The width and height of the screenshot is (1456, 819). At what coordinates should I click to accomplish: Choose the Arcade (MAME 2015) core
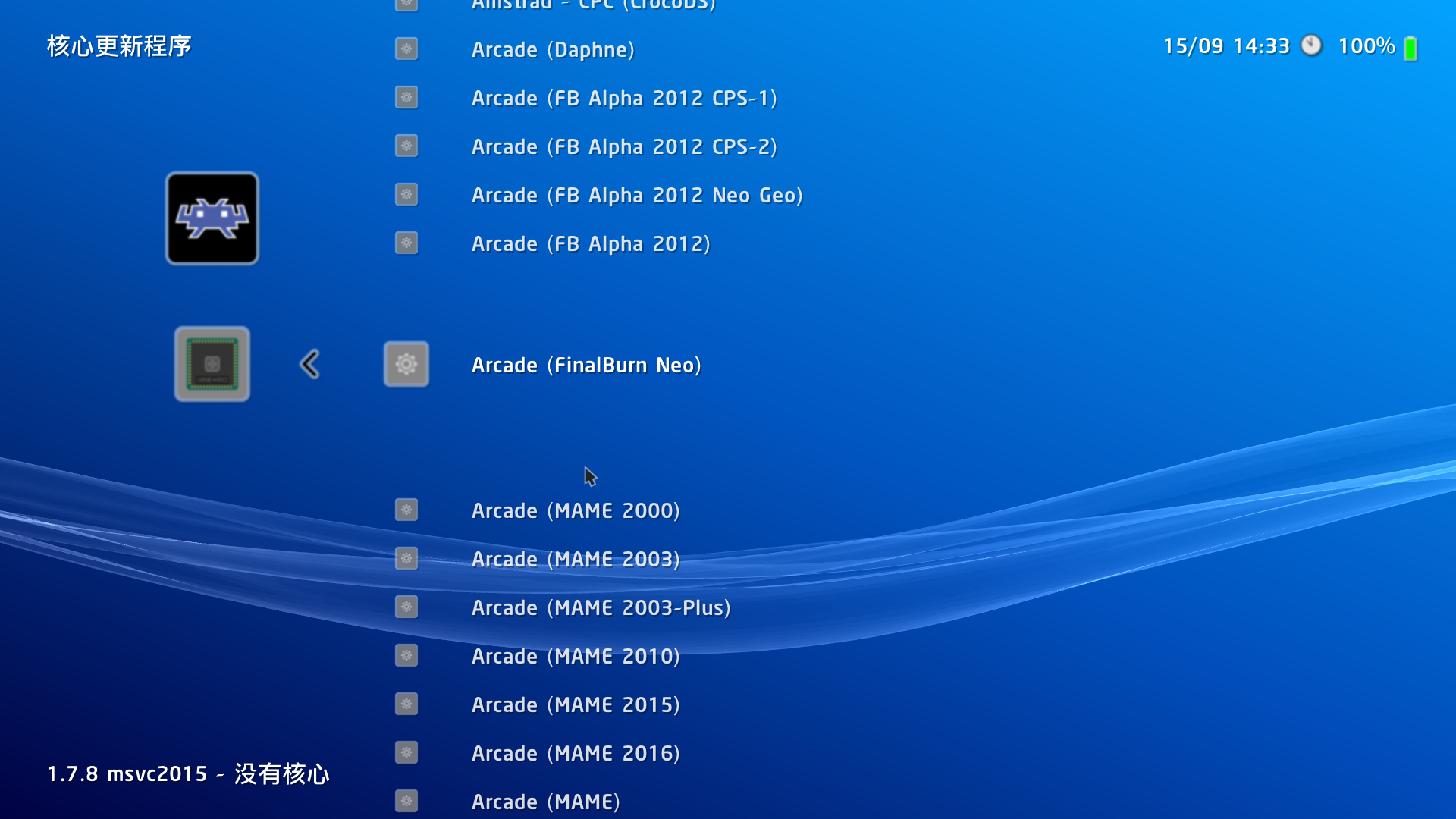[576, 705]
